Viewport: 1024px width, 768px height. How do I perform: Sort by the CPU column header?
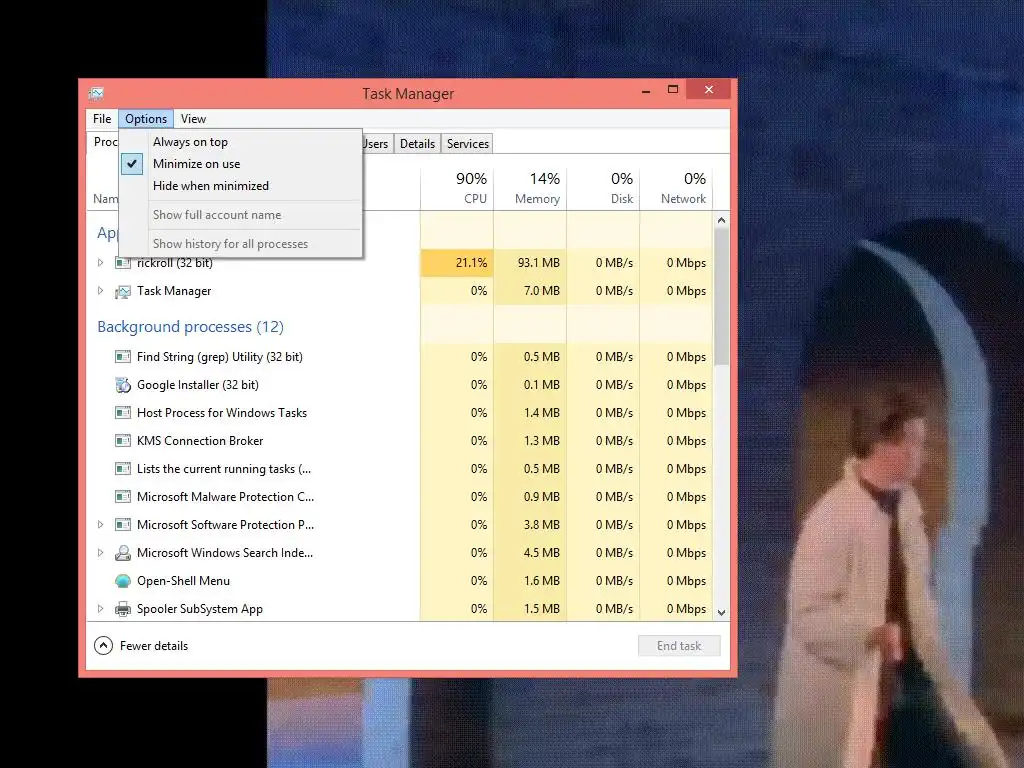(457, 187)
